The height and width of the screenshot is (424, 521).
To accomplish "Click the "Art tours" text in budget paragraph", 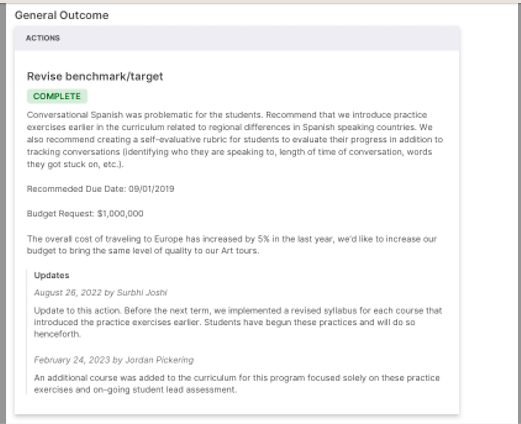I will [239, 251].
